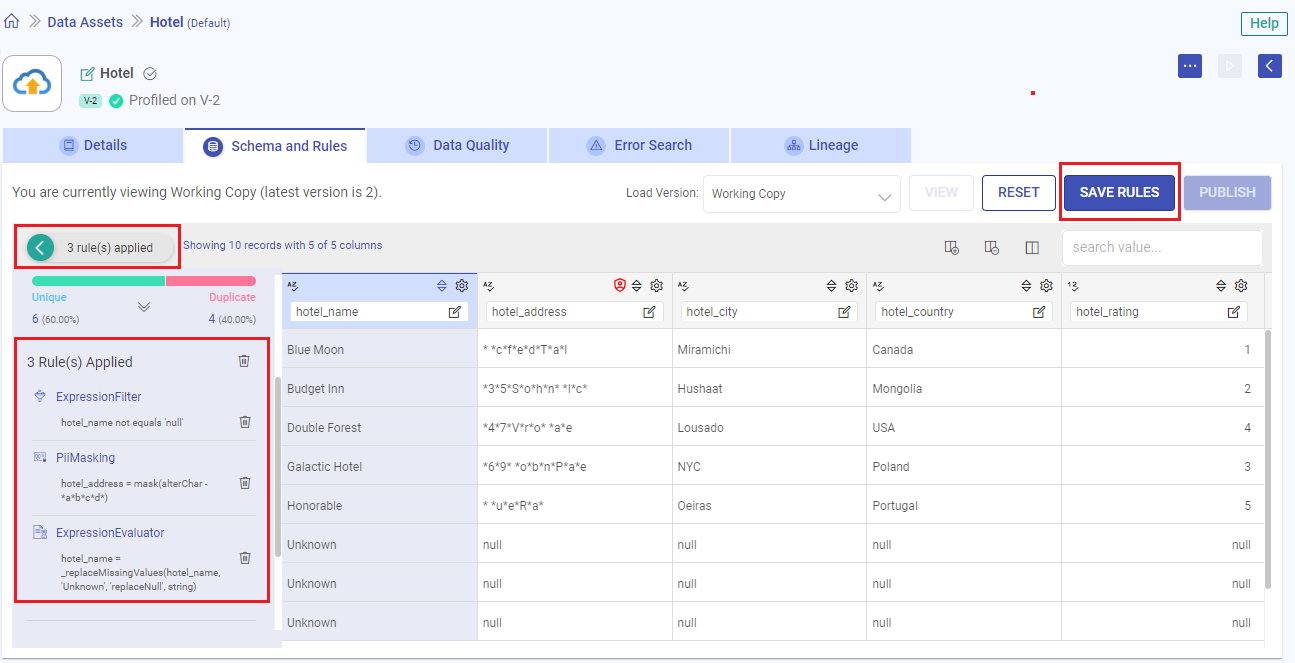1295x663 pixels.
Task: Click the SAVE RULES button
Action: tap(1119, 192)
